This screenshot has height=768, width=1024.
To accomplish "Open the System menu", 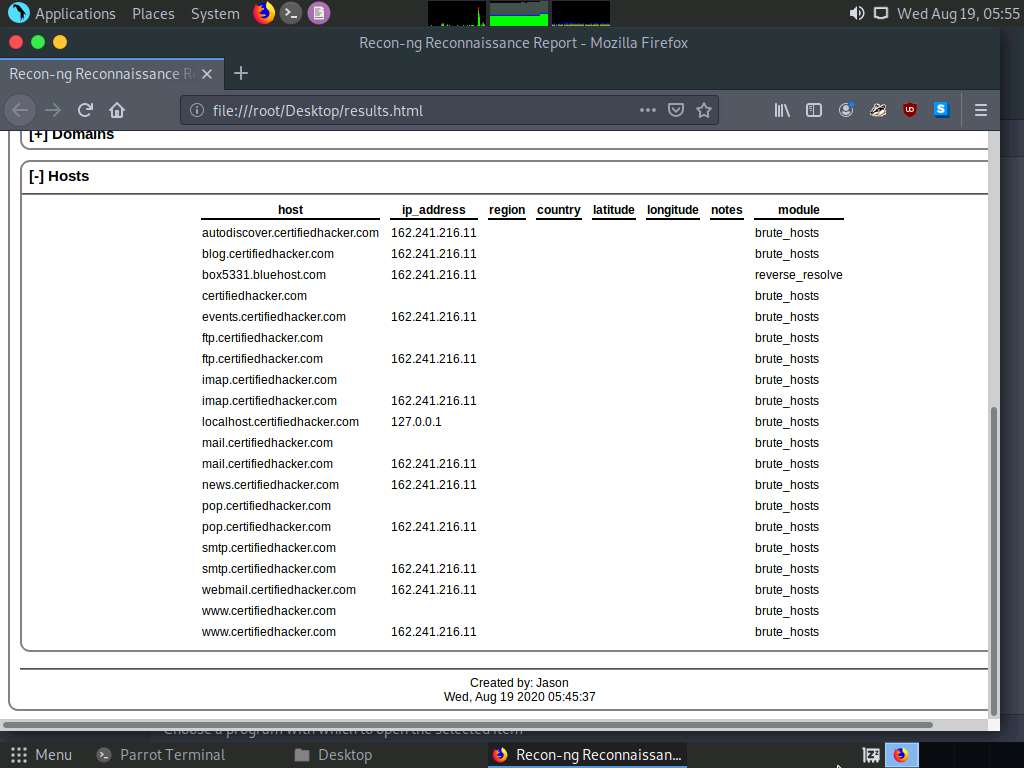I will pos(215,14).
